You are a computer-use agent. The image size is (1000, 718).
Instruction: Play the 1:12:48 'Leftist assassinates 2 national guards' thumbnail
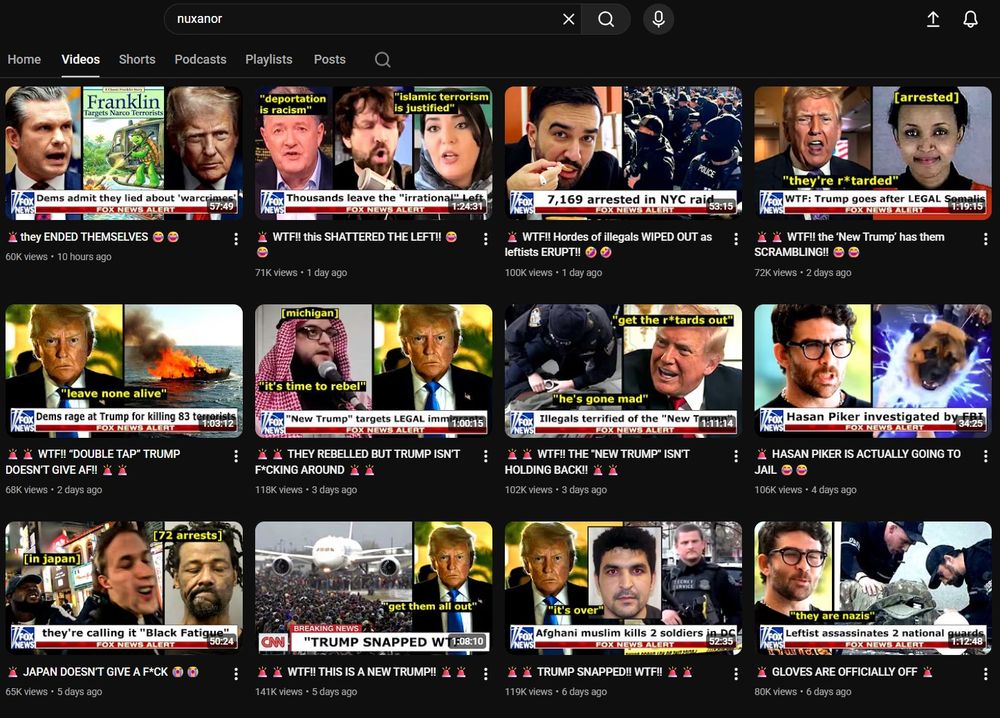click(873, 588)
